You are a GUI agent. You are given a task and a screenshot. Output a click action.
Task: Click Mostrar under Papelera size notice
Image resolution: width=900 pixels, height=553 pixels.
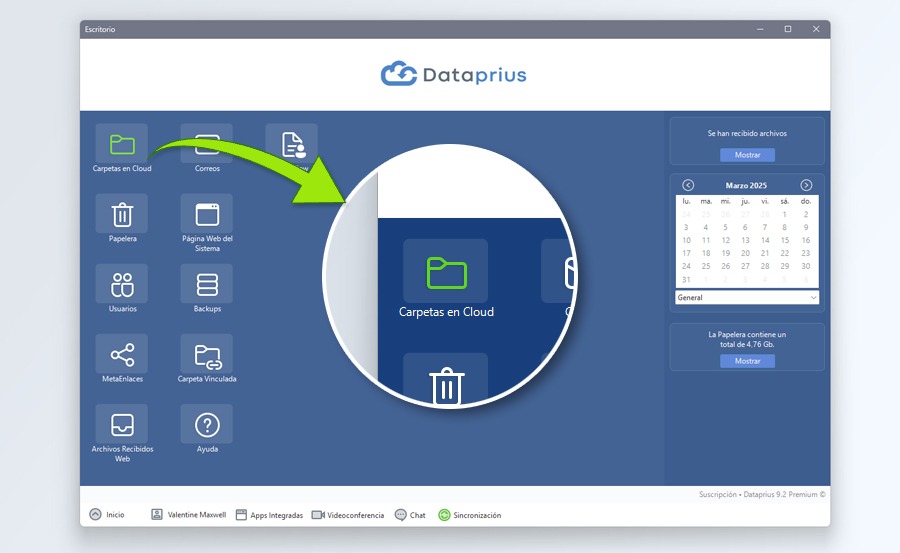pos(747,361)
